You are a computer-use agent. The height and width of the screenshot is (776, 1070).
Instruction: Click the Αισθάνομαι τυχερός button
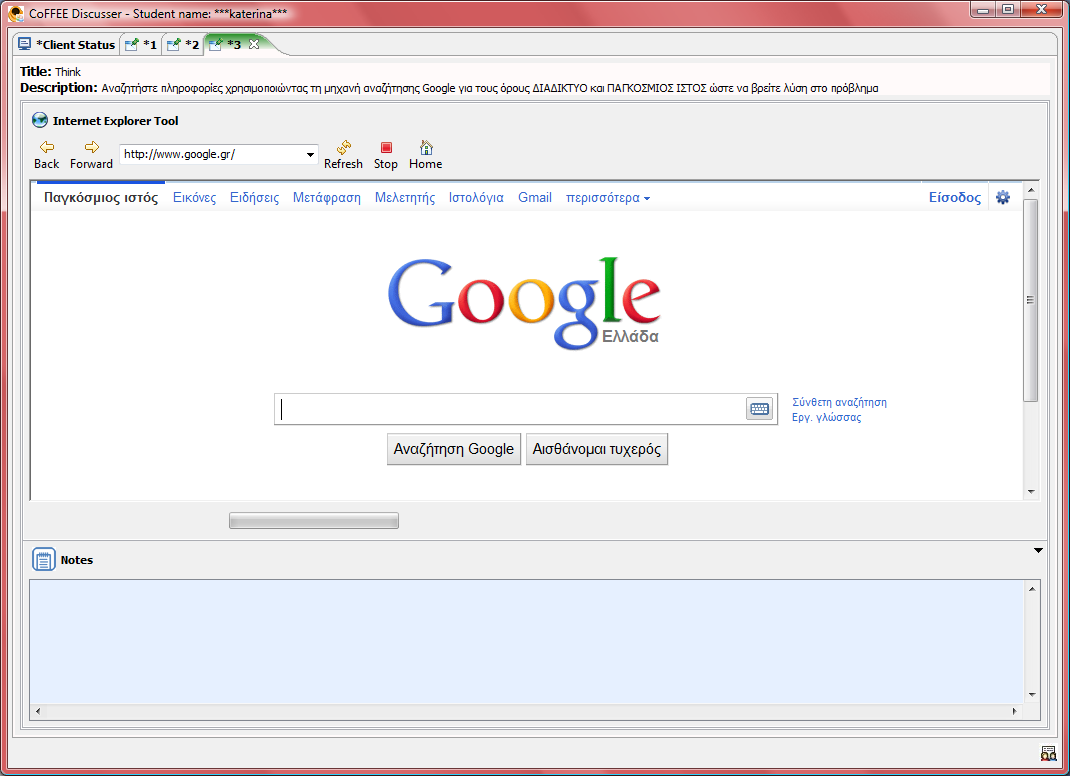(597, 449)
